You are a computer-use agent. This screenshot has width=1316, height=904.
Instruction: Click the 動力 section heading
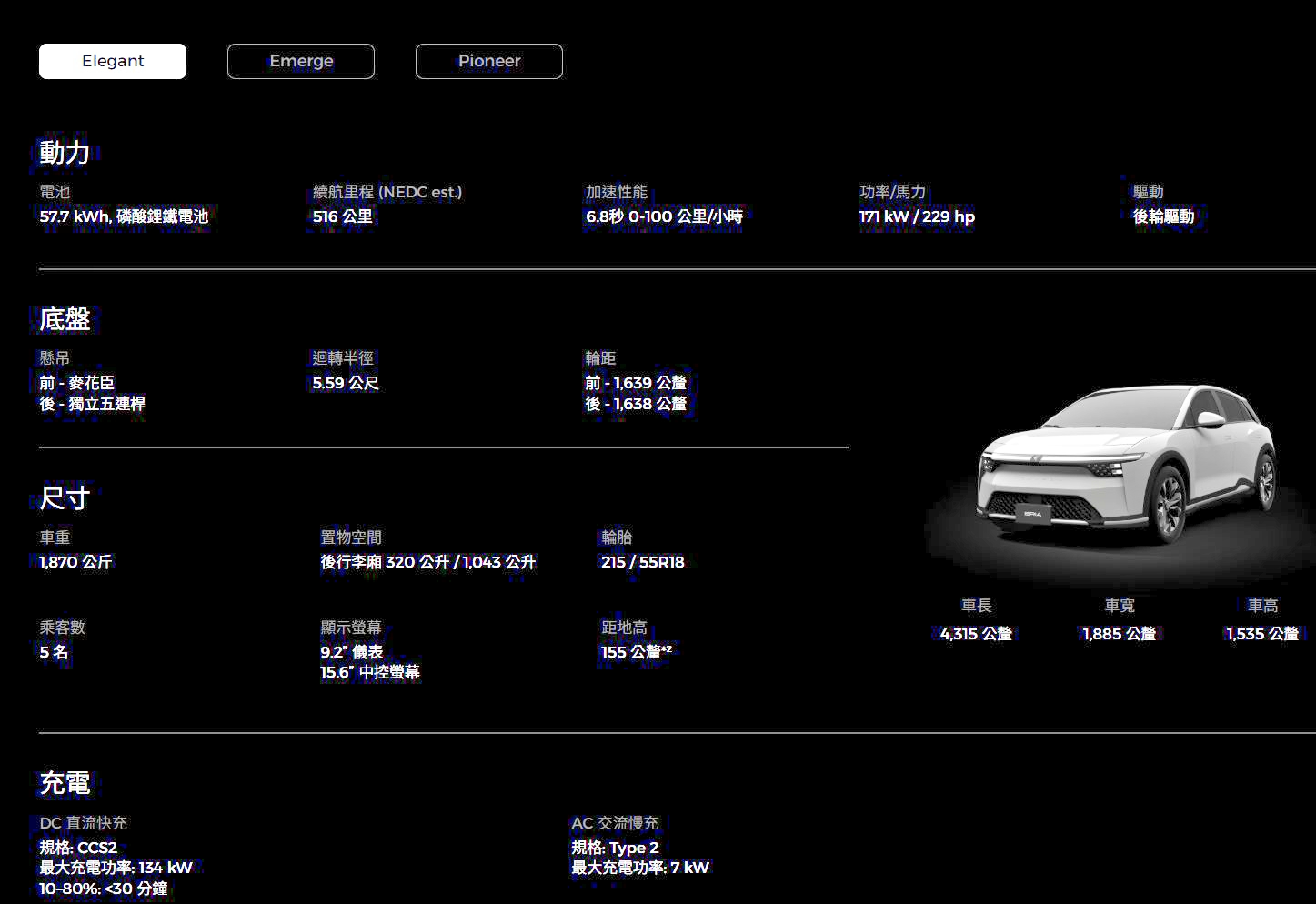click(x=65, y=152)
